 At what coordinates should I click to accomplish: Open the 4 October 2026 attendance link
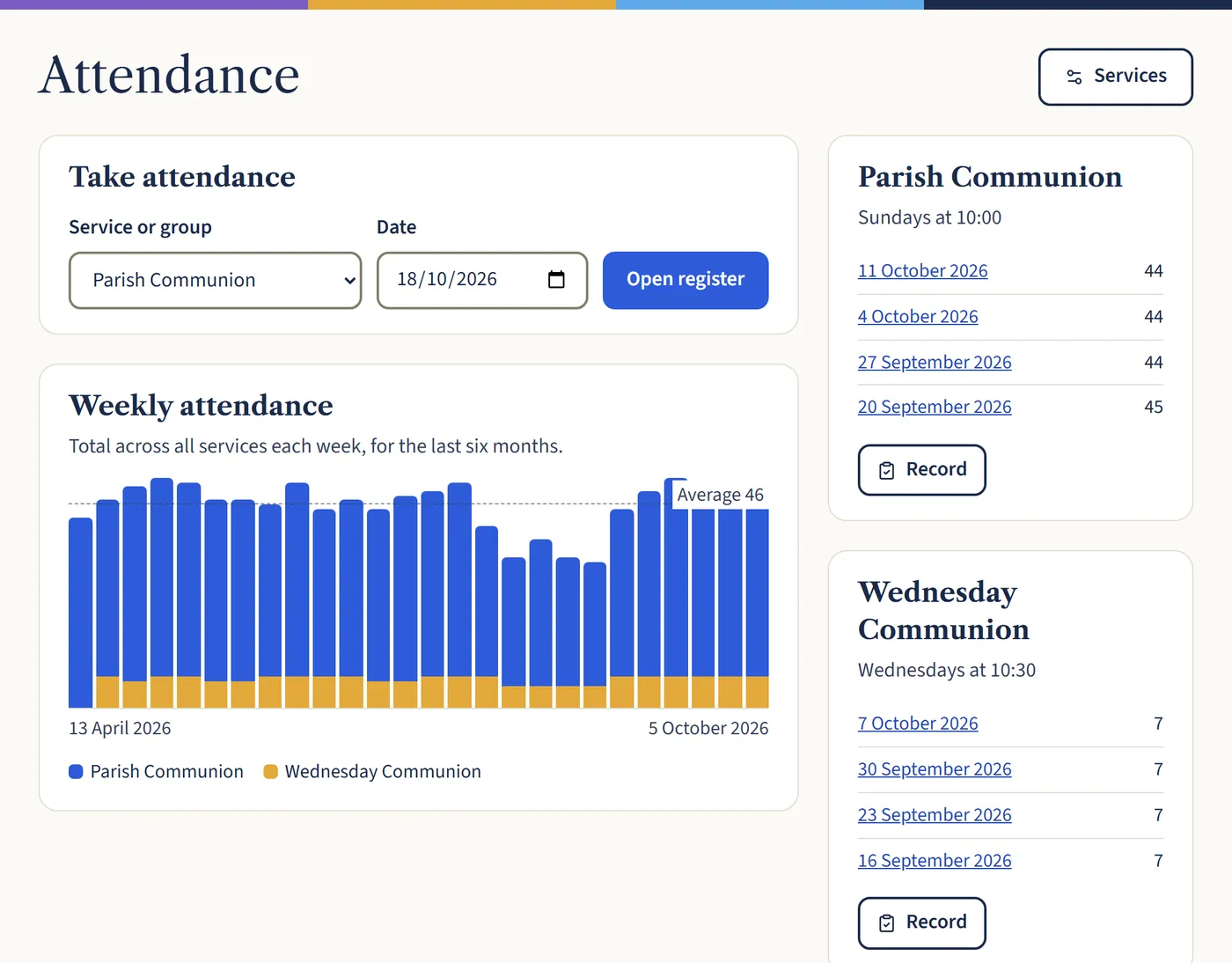click(x=918, y=317)
